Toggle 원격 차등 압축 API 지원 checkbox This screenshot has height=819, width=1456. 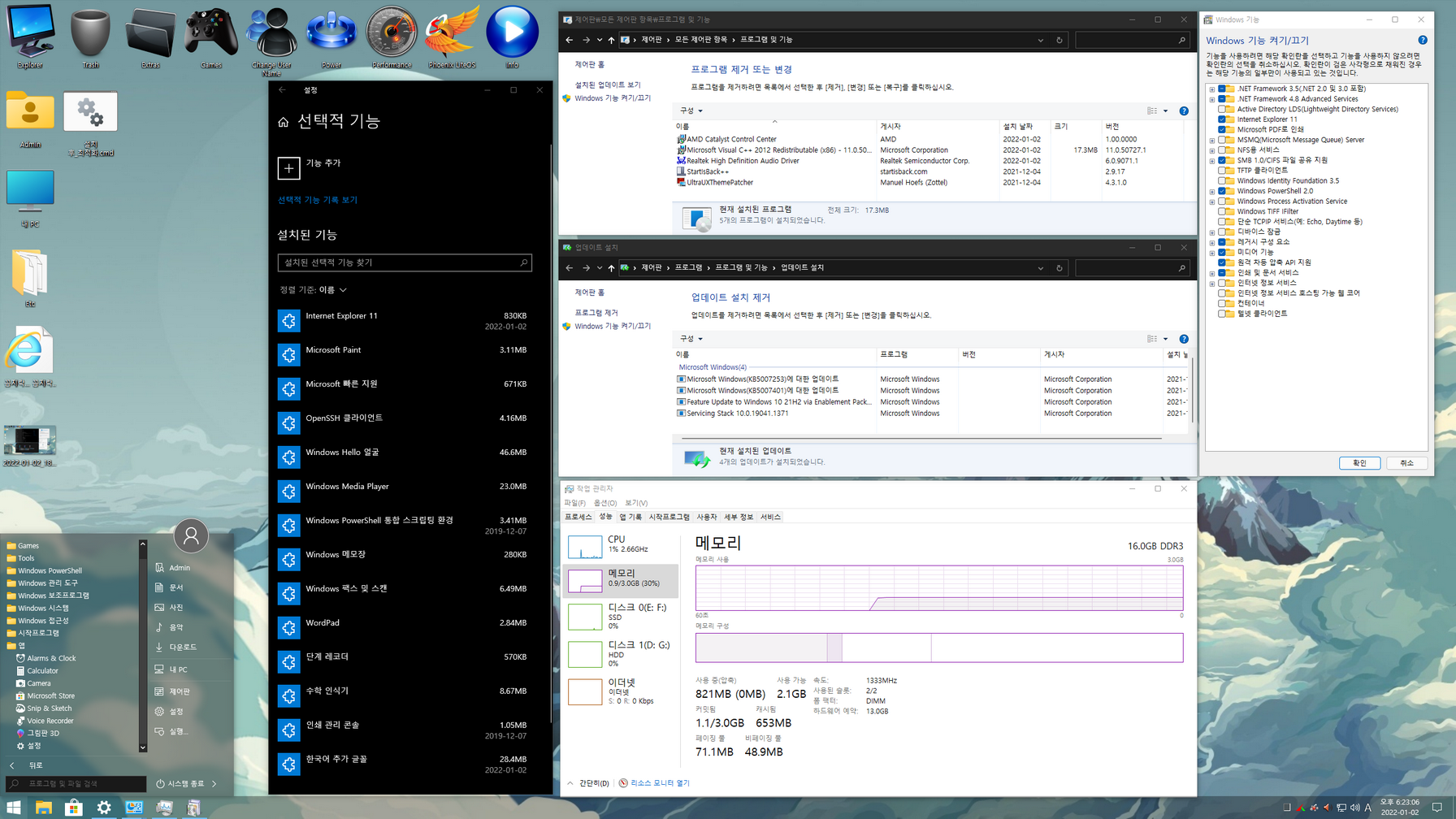coord(1222,262)
